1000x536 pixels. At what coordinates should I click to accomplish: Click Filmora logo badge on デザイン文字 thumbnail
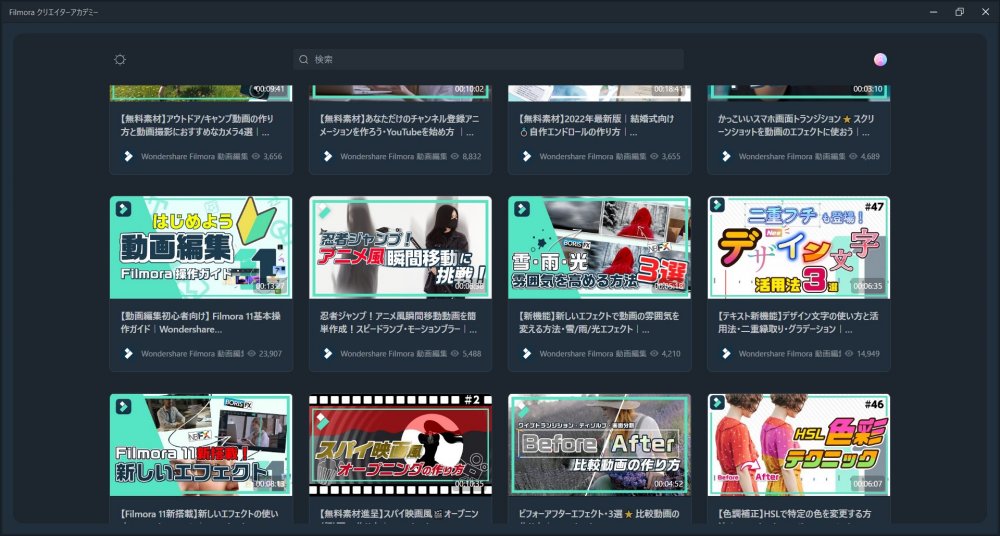click(717, 205)
